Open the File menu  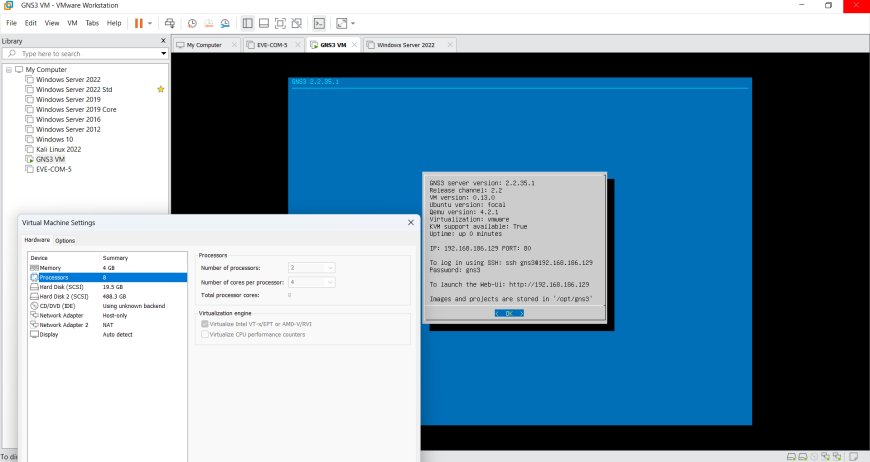coord(12,23)
